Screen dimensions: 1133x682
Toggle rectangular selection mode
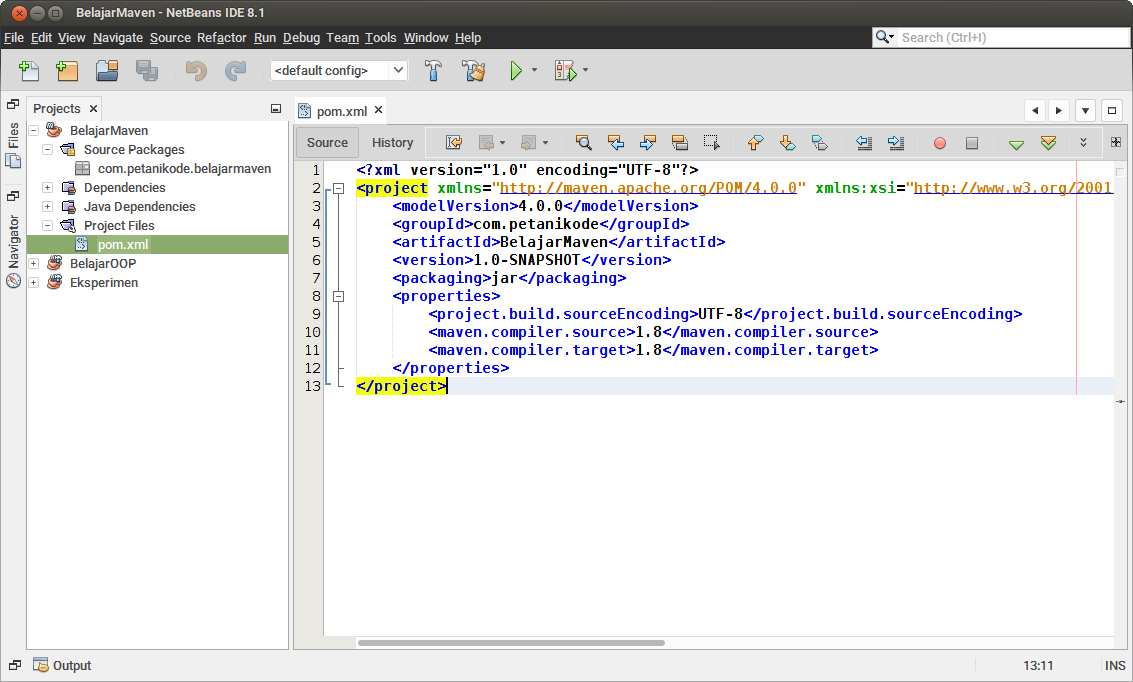pyautogui.click(x=712, y=143)
